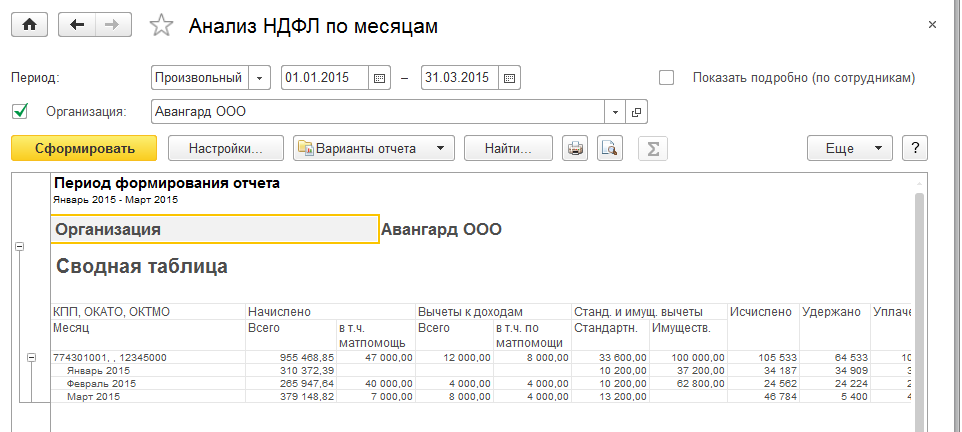Viewport: 962px width, 432px height.
Task: Click the Сформировать button
Action: 84,148
